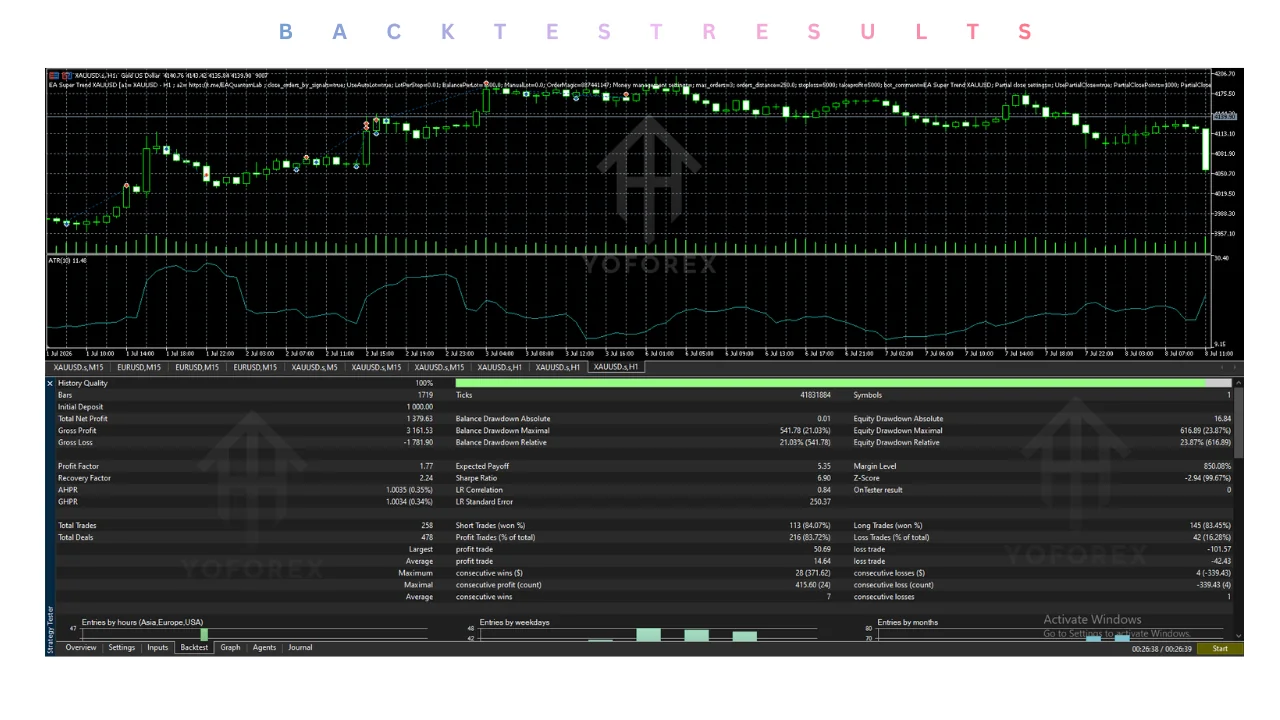Image resolution: width=1280 pixels, height=720 pixels.
Task: Click the ATR(30) indicator label
Action: click(67, 261)
